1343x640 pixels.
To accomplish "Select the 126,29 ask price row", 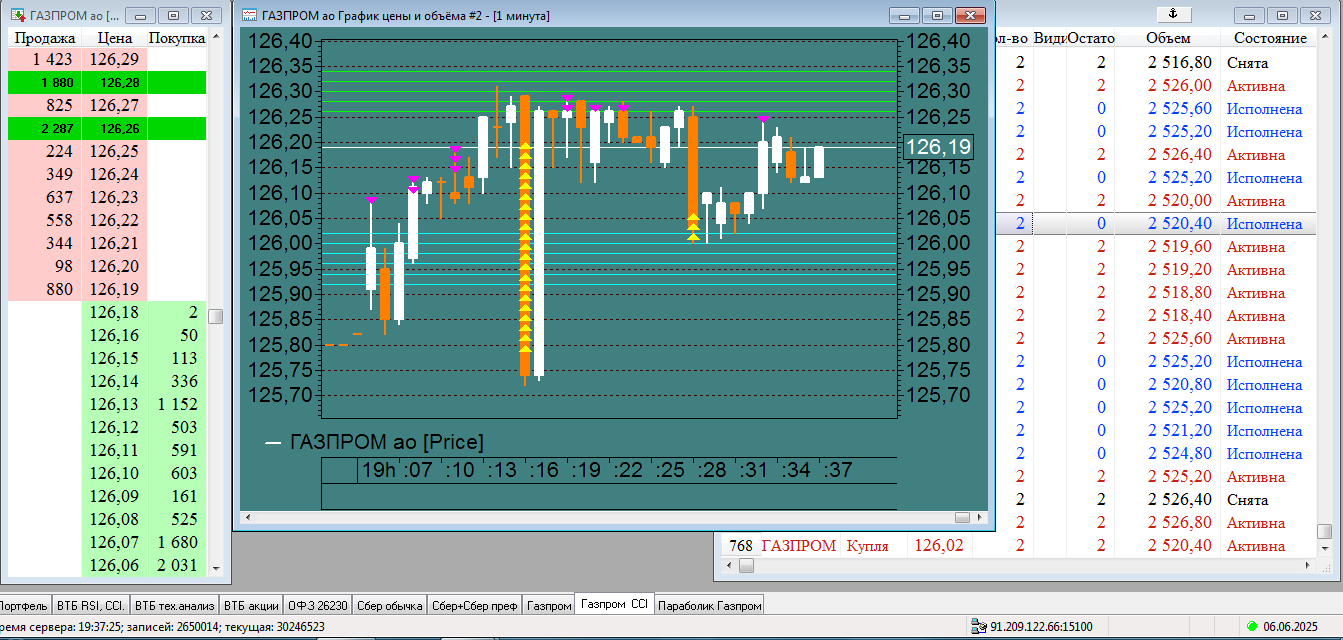I will (x=114, y=59).
